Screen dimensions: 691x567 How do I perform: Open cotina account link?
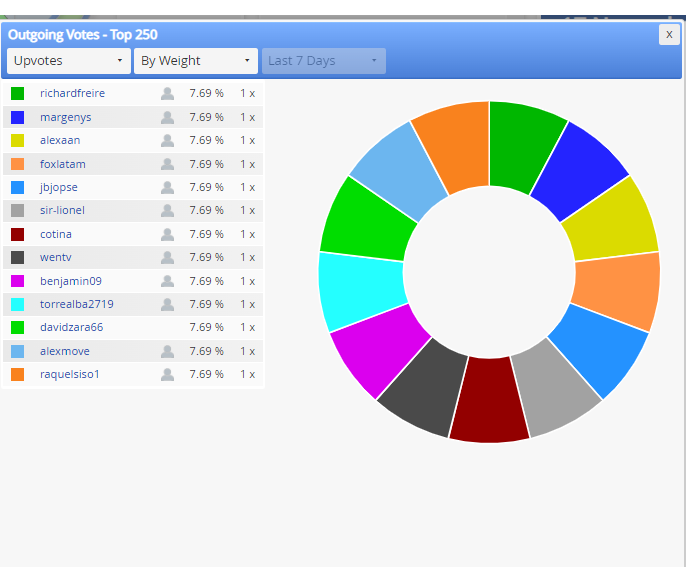tap(56, 234)
